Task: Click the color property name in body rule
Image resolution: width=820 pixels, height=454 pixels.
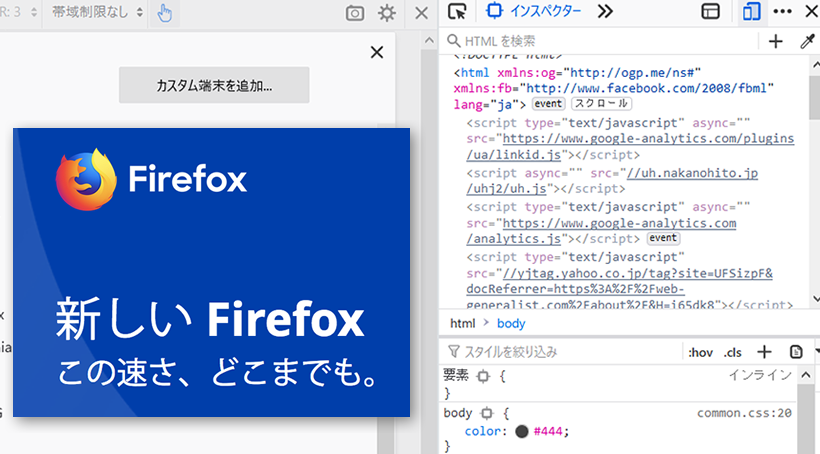Action: (484, 431)
